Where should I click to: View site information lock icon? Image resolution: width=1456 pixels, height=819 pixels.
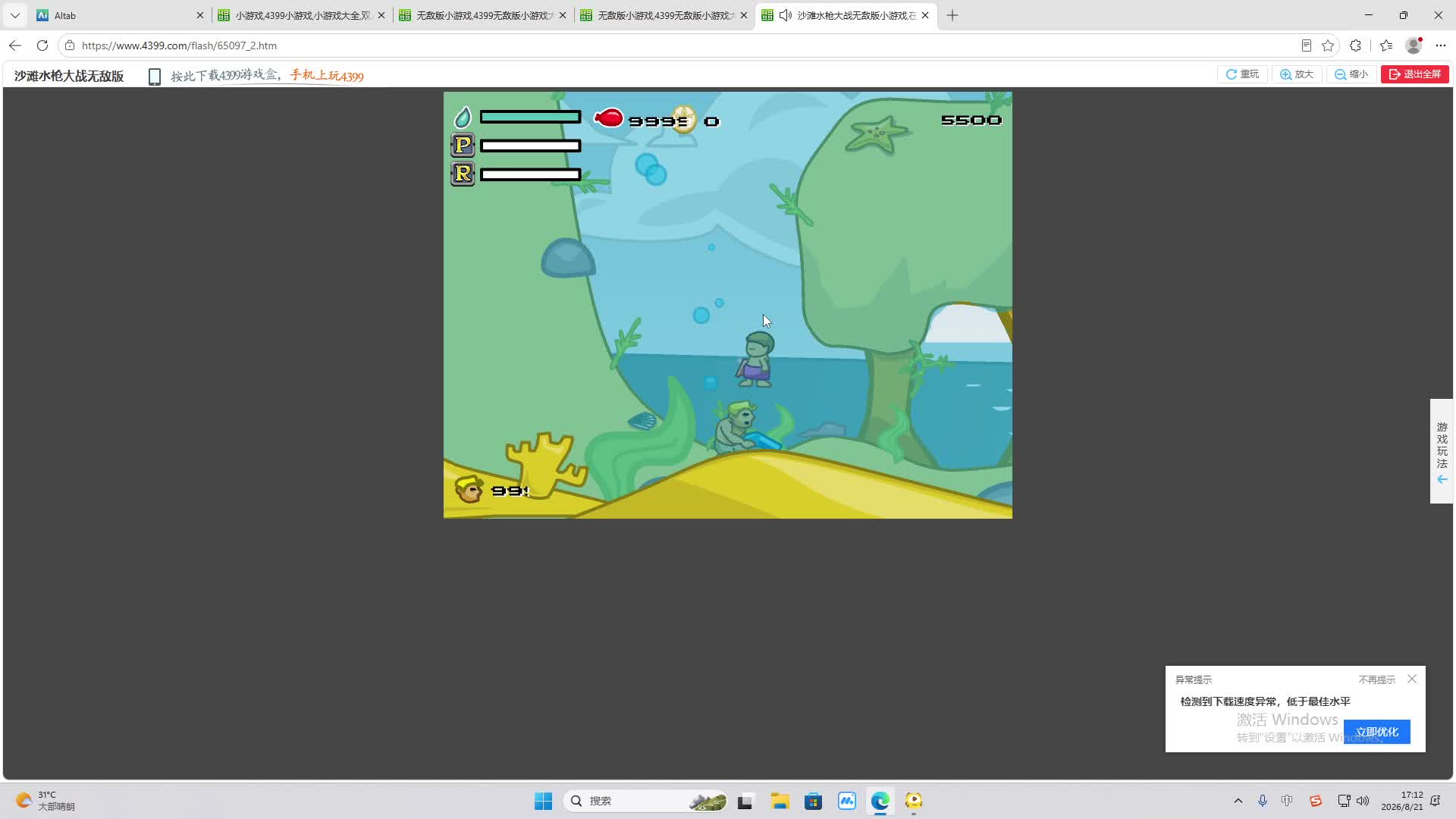(70, 45)
